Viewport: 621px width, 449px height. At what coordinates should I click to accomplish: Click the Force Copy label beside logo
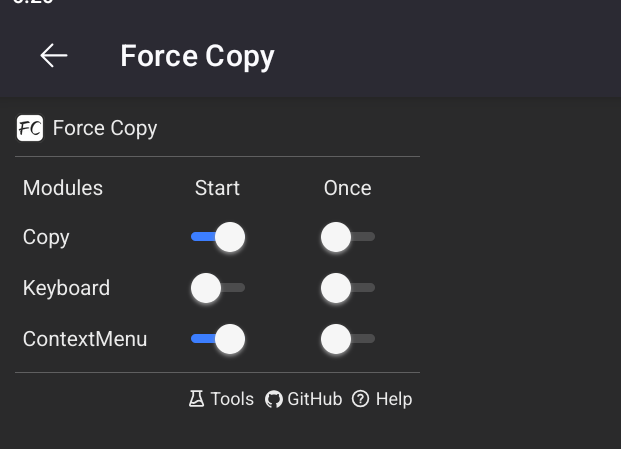click(105, 128)
